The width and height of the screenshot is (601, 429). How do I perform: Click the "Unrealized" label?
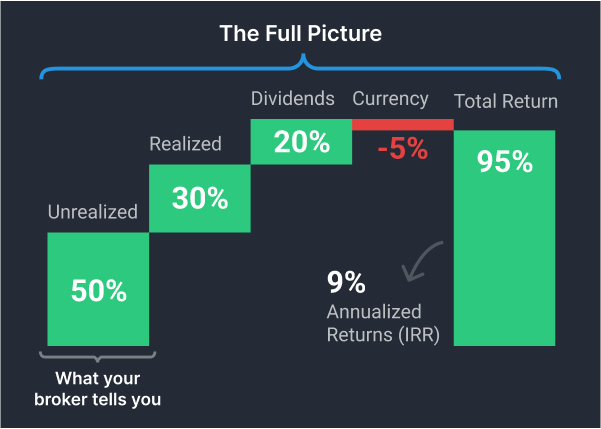click(90, 212)
